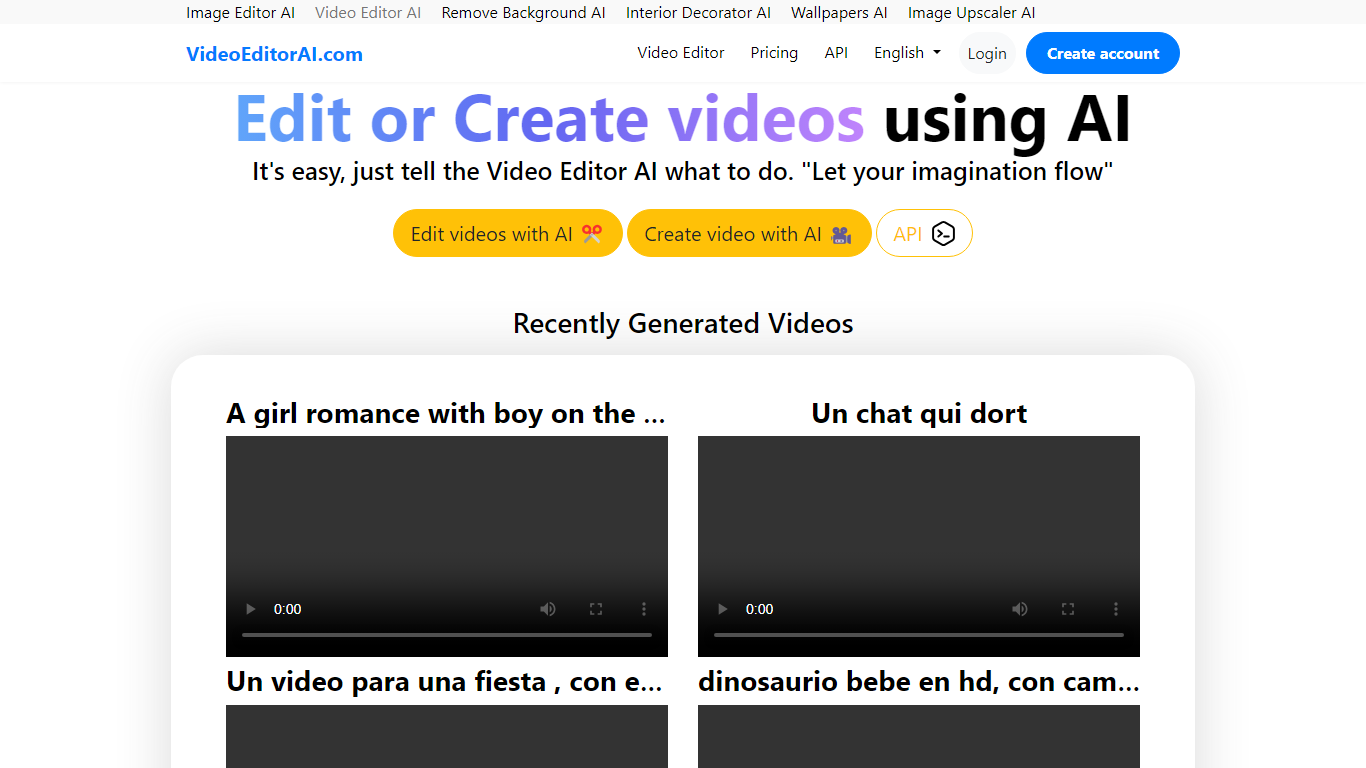Play the 'Un chat qui dort' video

pos(723,609)
